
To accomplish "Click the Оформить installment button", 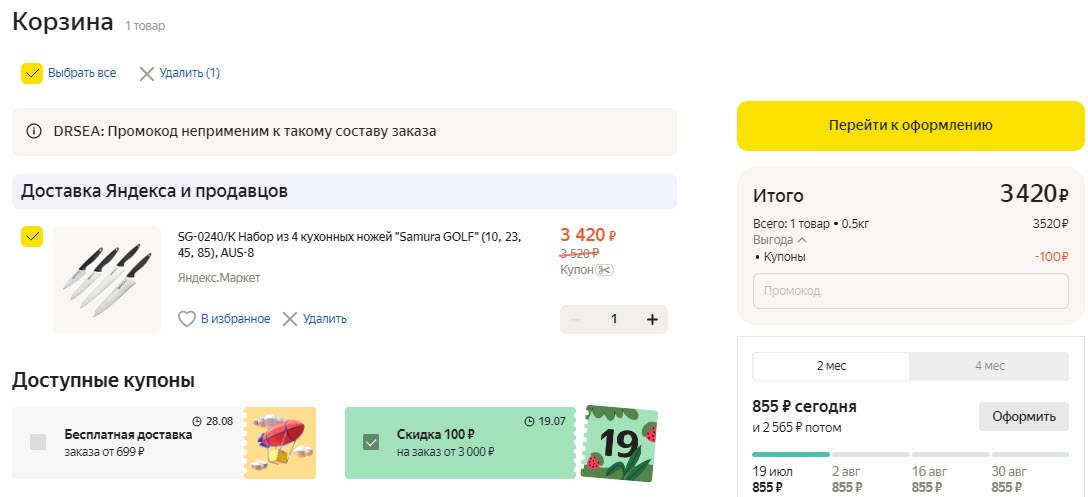I will tap(1023, 416).
